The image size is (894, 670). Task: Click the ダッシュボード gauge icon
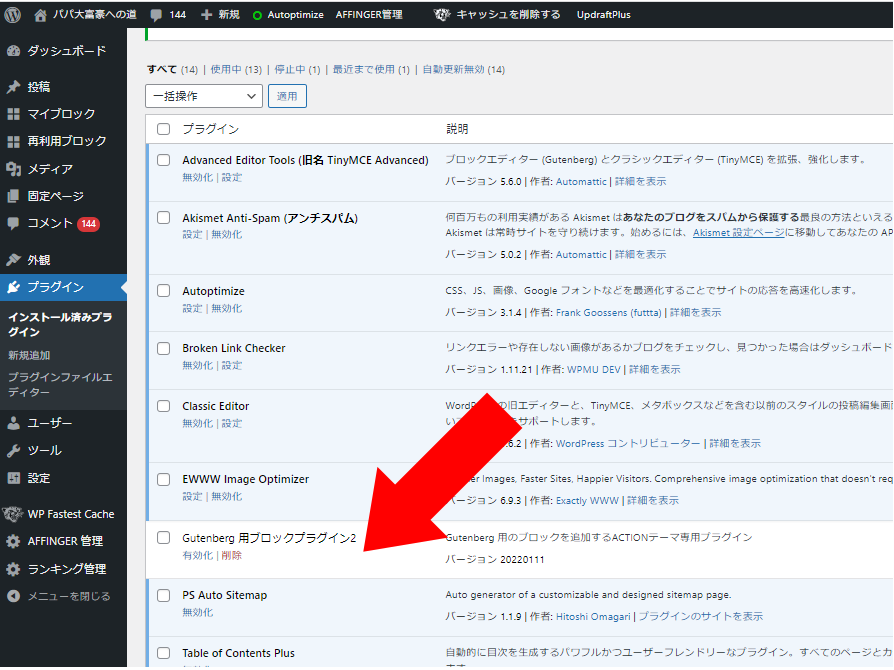pyautogui.click(x=14, y=51)
